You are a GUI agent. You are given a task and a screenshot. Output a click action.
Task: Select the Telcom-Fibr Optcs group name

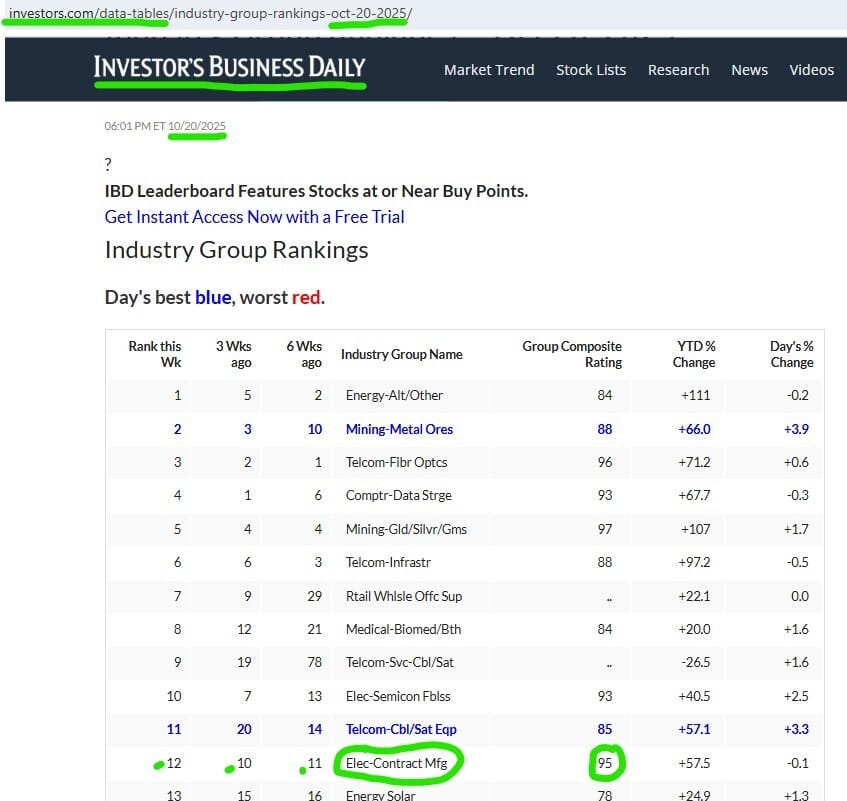pos(396,462)
